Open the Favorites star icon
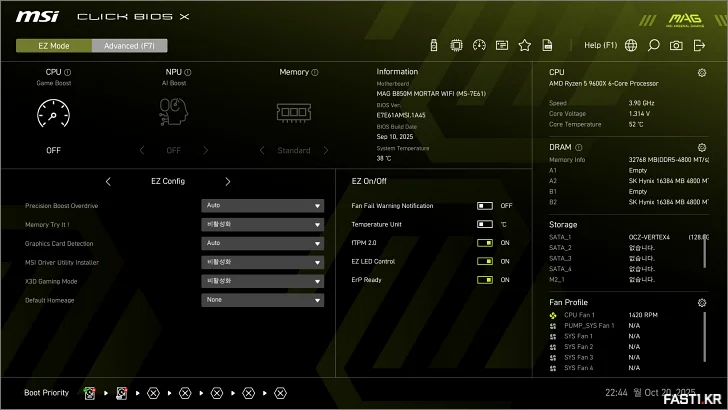The image size is (728, 410). pos(525,45)
